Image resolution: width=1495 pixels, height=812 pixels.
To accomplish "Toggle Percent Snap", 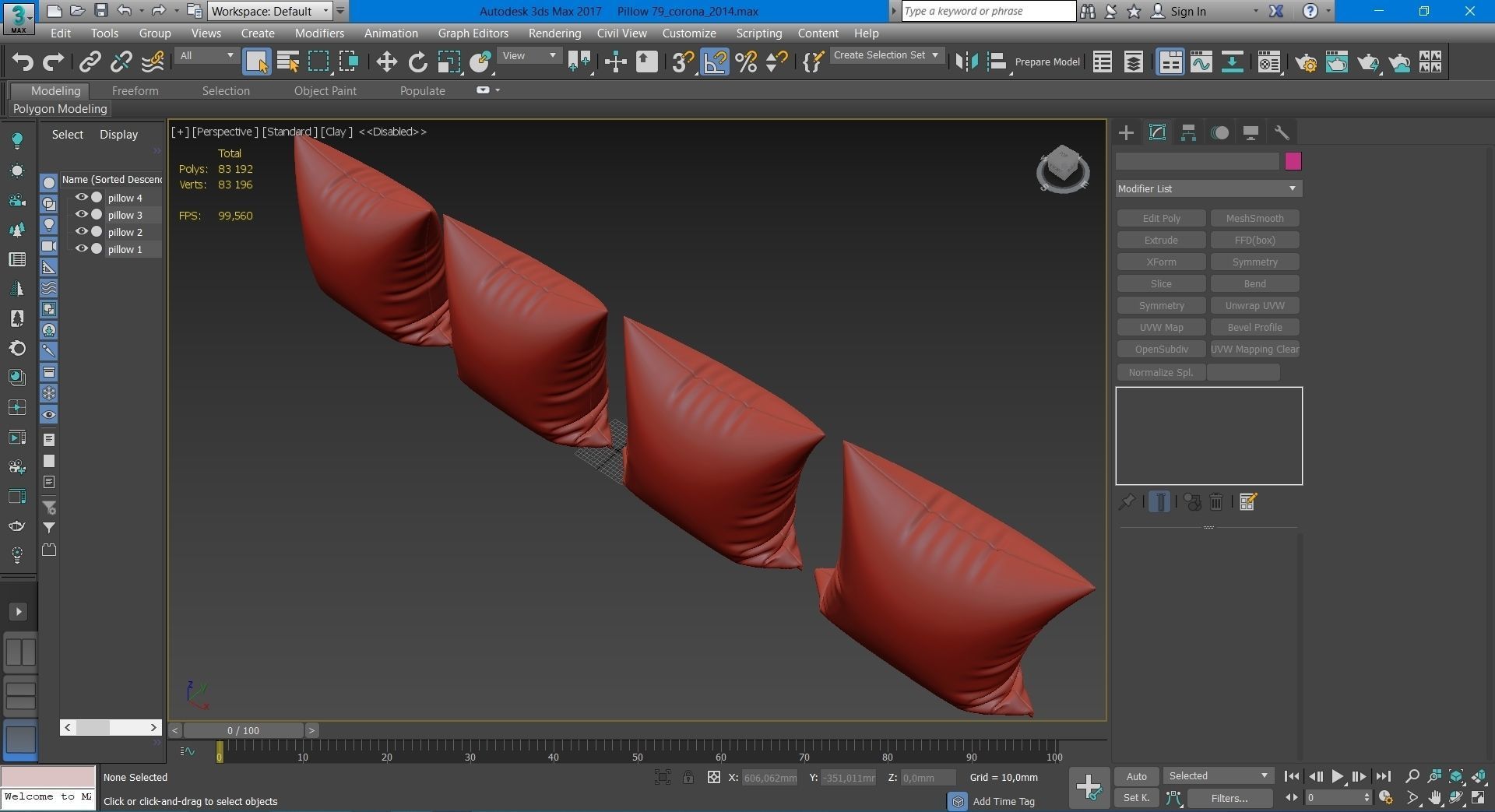I will point(746,62).
